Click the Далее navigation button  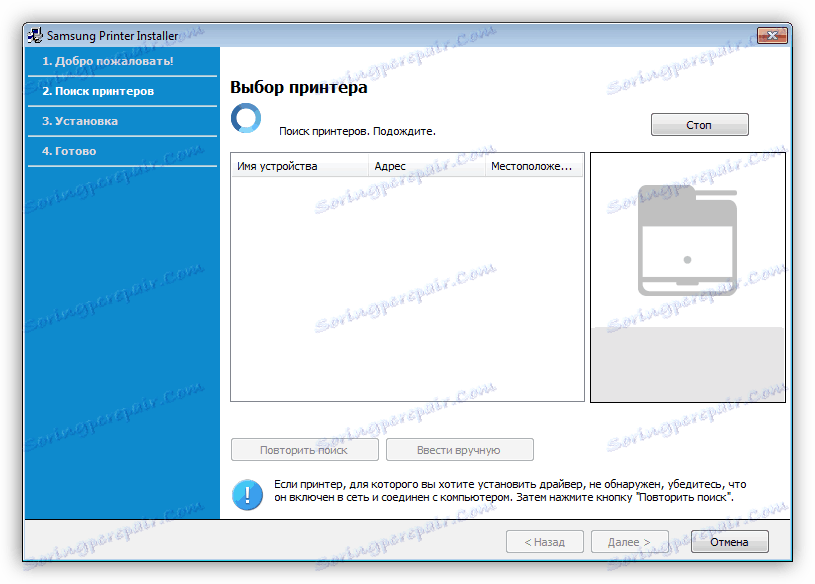pos(629,541)
